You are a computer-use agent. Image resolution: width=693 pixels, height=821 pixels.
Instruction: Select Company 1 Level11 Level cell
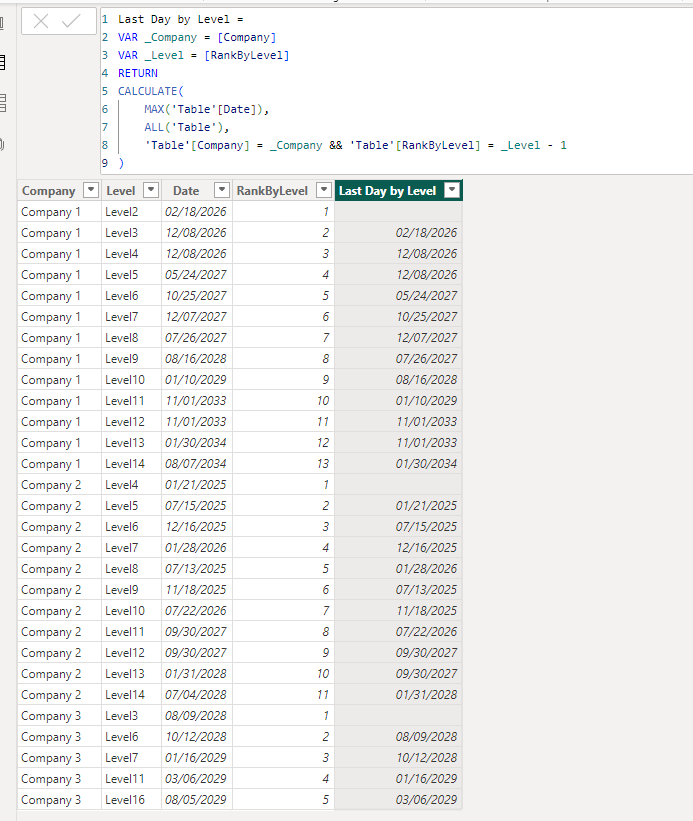tap(131, 401)
